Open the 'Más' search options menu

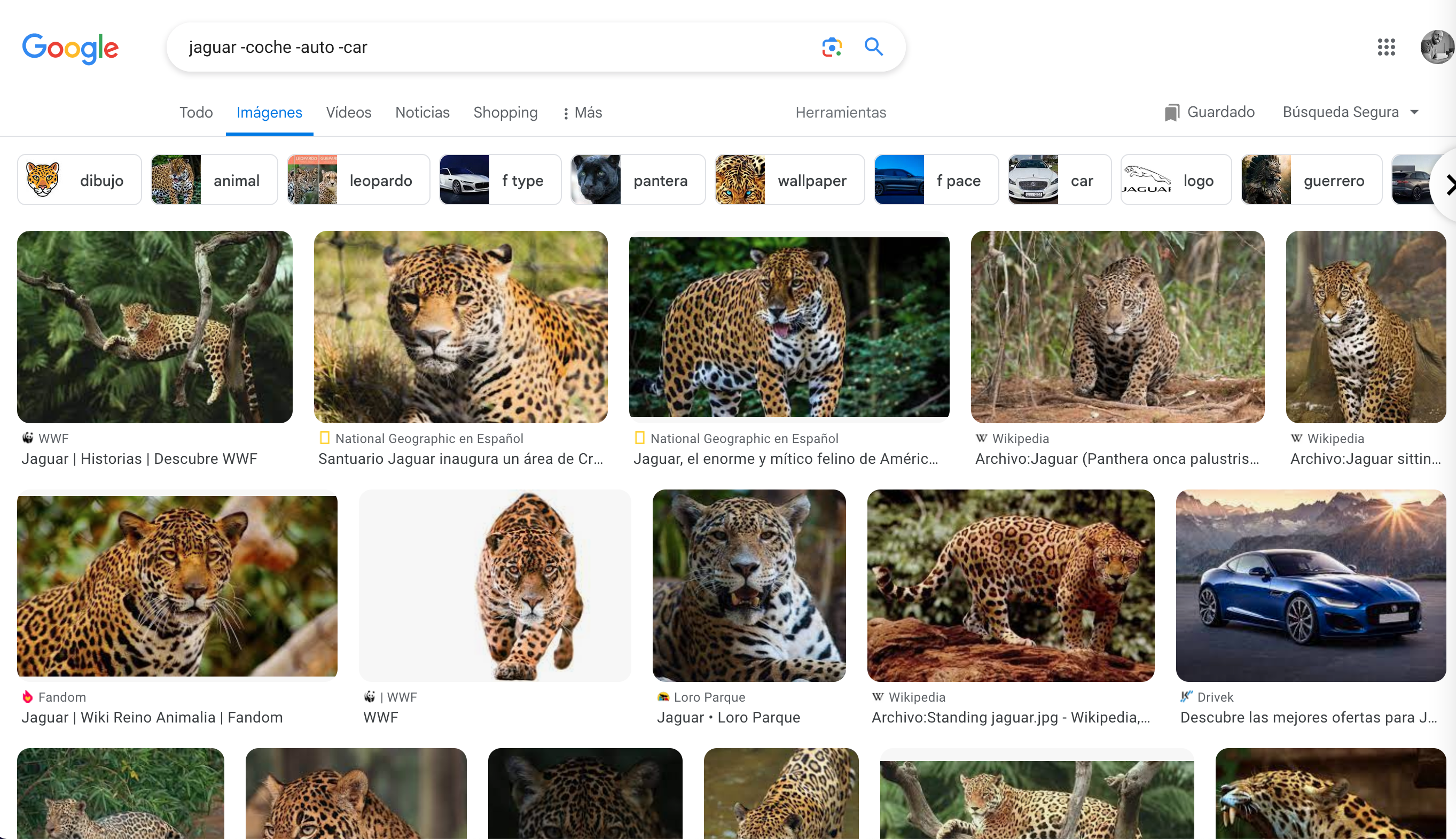(x=582, y=112)
